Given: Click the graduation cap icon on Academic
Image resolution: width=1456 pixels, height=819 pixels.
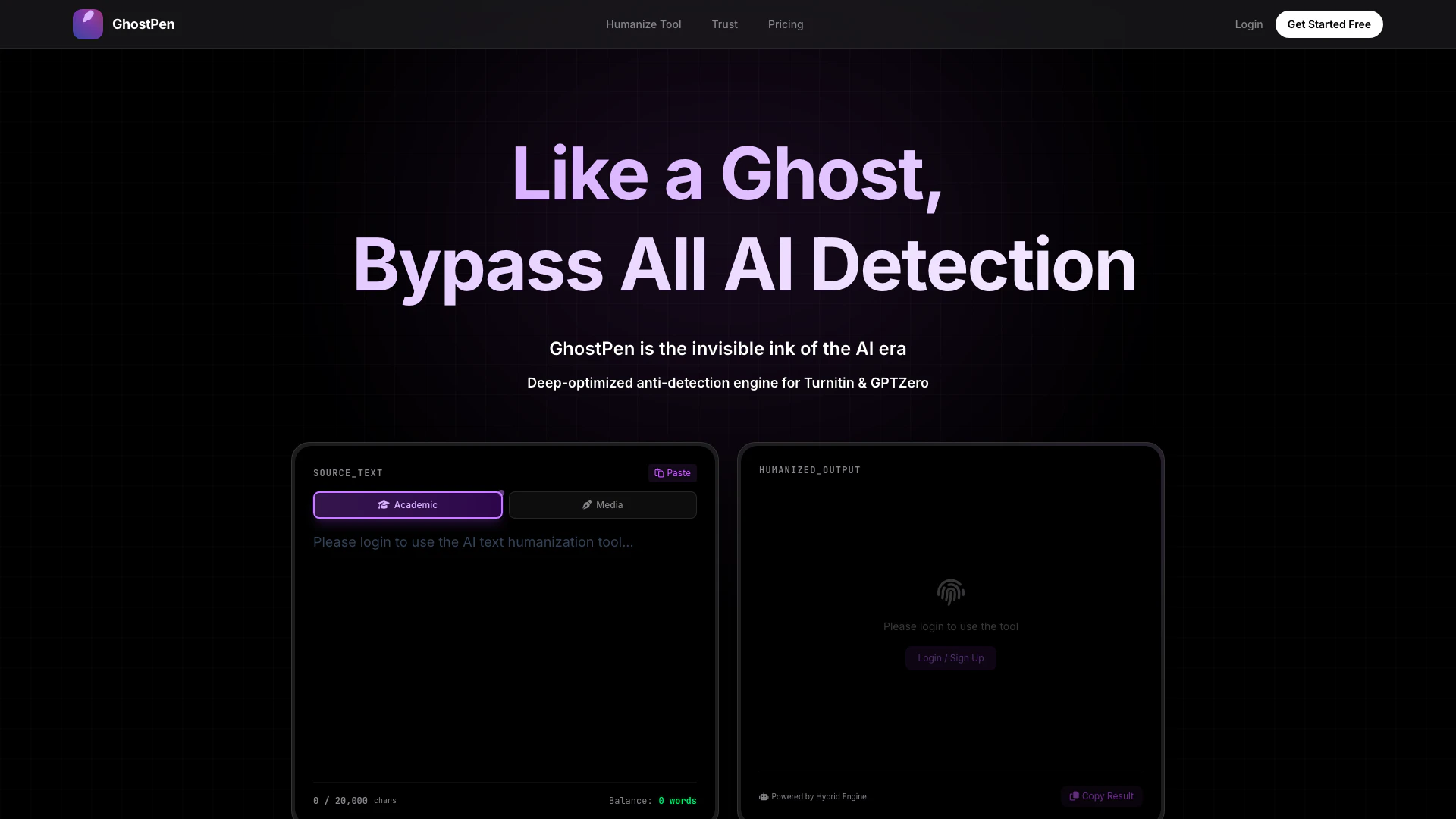Looking at the screenshot, I should pyautogui.click(x=384, y=505).
